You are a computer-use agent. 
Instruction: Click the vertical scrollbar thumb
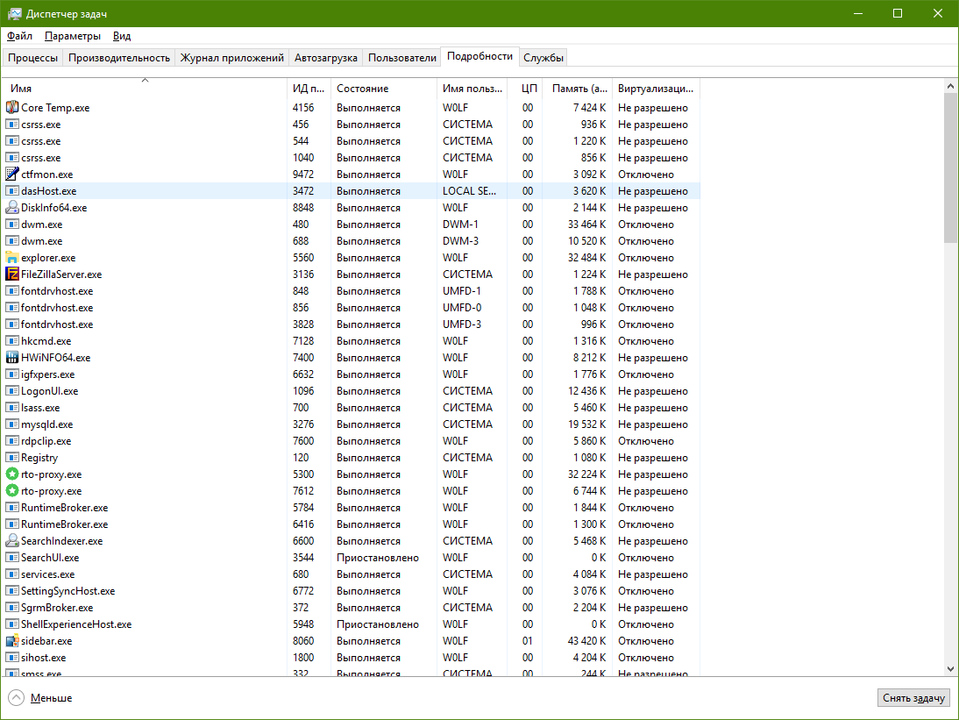click(950, 168)
